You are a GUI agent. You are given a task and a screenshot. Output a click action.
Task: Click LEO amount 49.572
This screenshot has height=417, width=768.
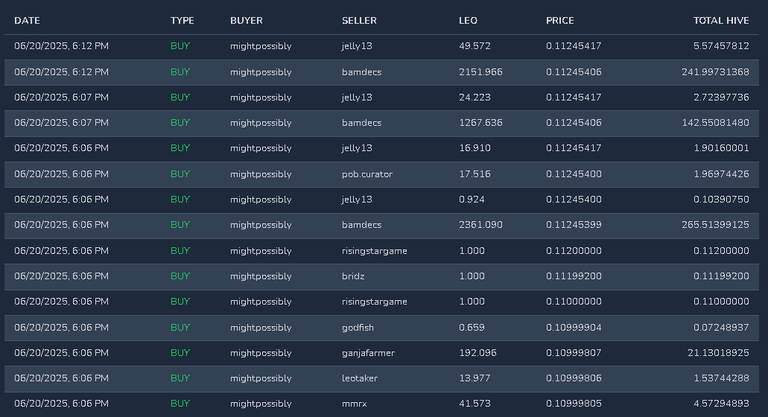475,46
